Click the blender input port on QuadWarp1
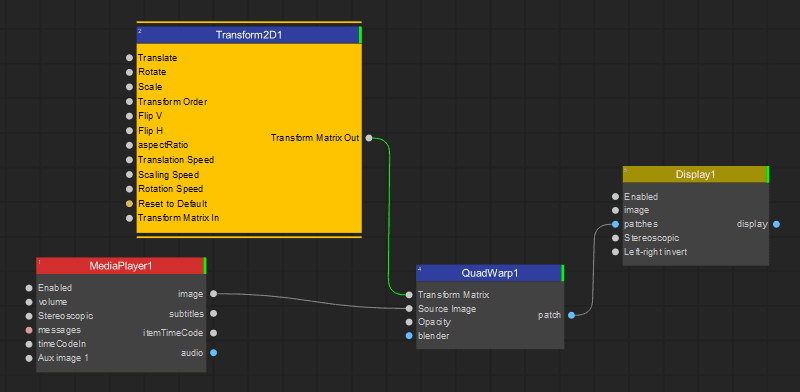The height and width of the screenshot is (392, 800). [x=409, y=336]
